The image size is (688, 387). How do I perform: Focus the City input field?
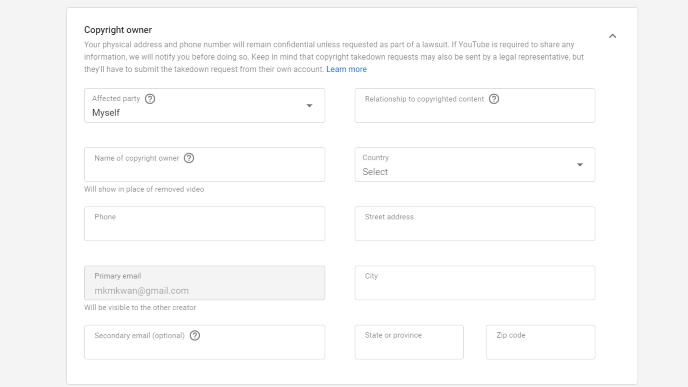click(475, 283)
